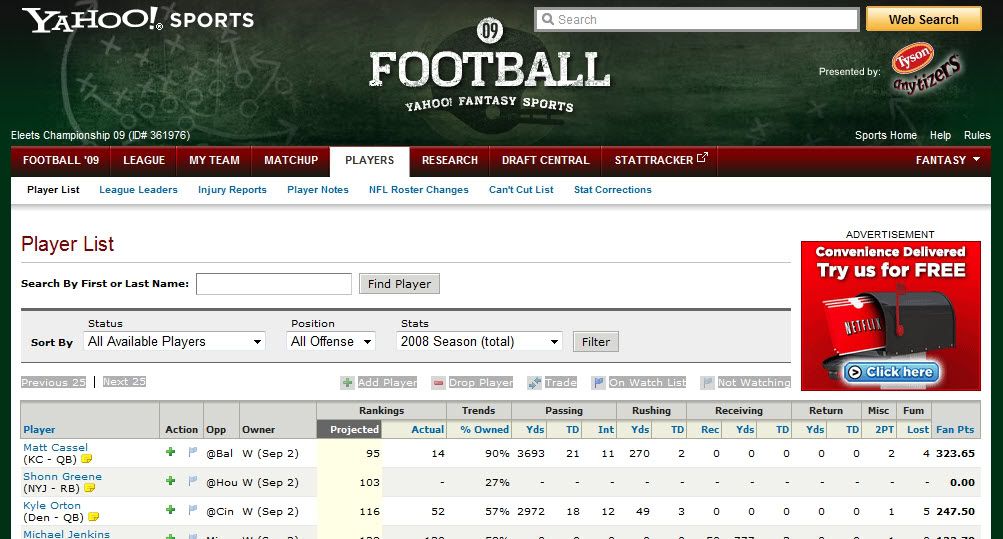This screenshot has height=539, width=1003.
Task: Open the Stats dropdown '2008 Season (total)'
Action: [x=480, y=341]
